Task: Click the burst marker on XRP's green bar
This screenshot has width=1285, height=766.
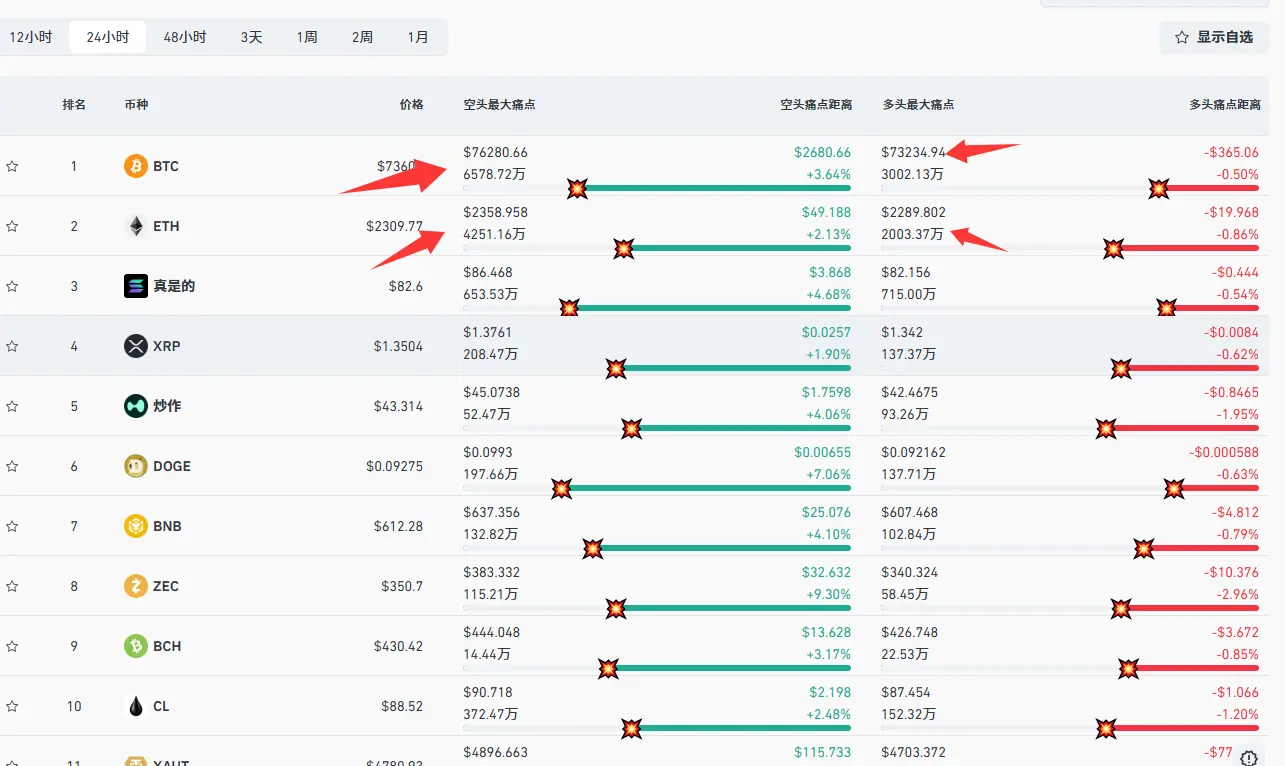Action: (616, 368)
